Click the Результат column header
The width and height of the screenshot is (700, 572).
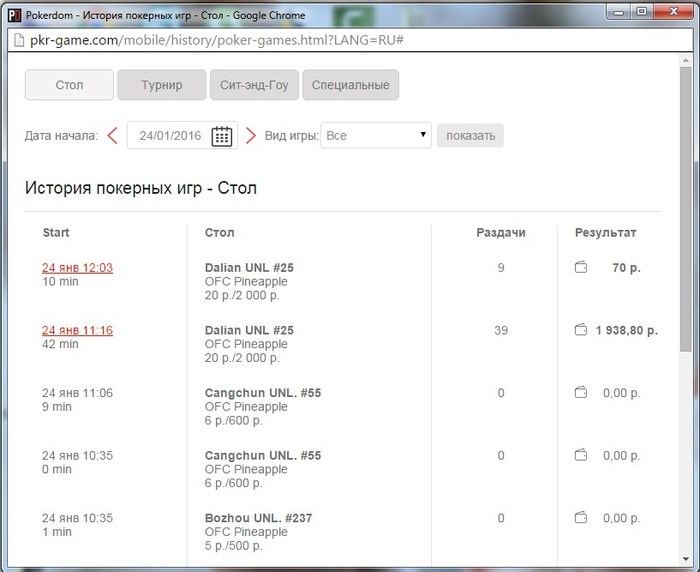pyautogui.click(x=605, y=232)
